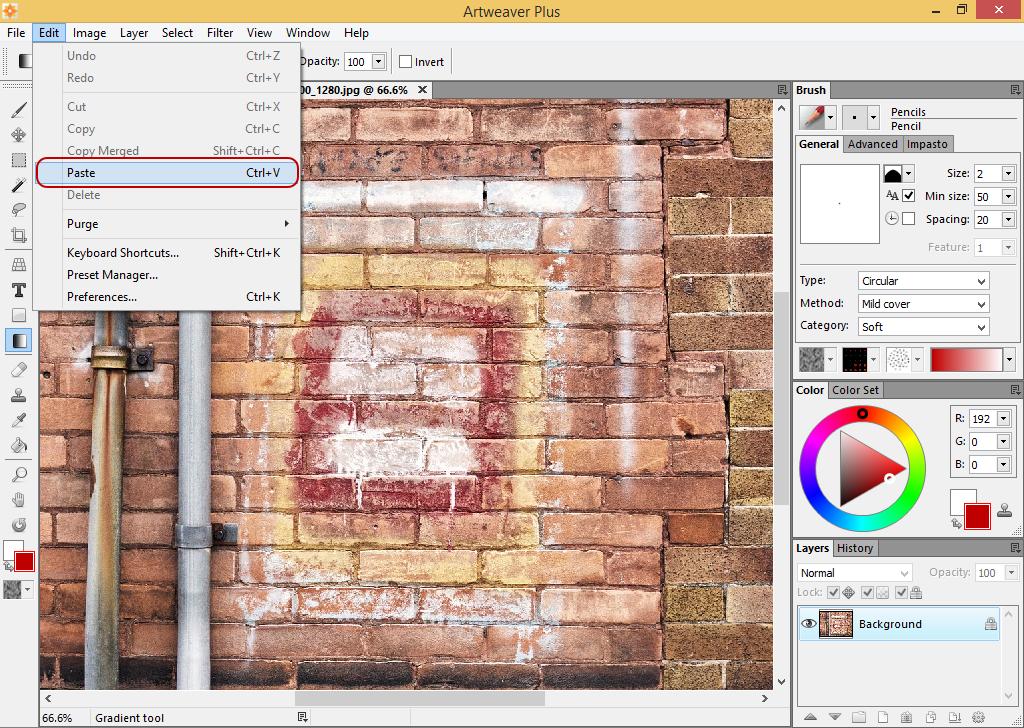The width and height of the screenshot is (1024, 728).
Task: Pick the Eraser tool
Action: click(x=18, y=369)
